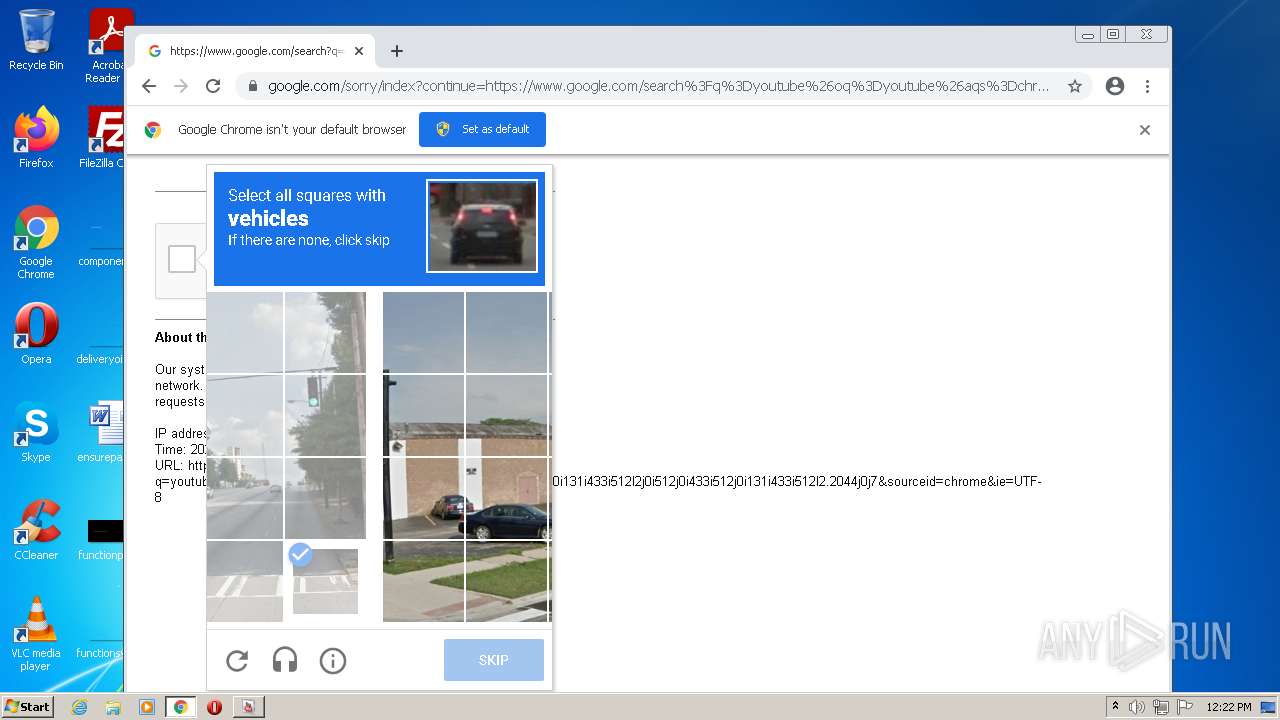The image size is (1280, 720).
Task: Open Acrobat Reader desktop shortcut
Action: coord(108,46)
